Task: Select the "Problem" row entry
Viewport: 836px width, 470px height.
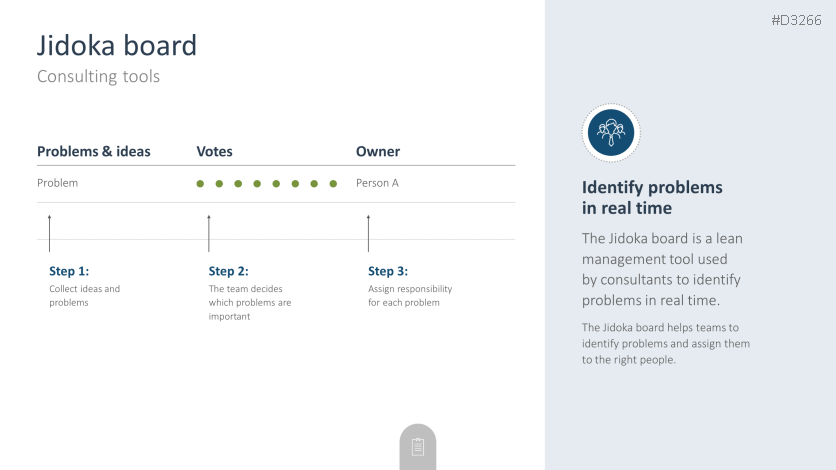Action: pyautogui.click(x=57, y=183)
